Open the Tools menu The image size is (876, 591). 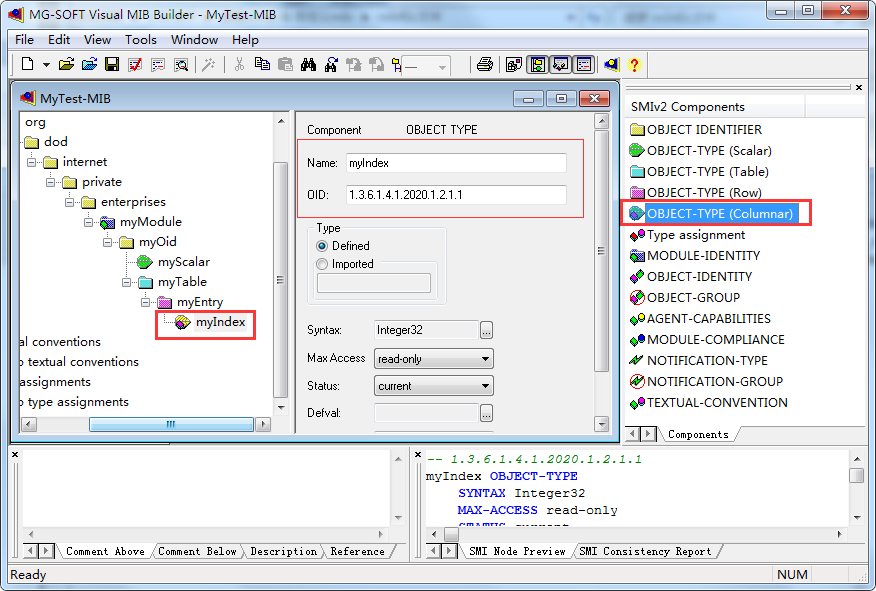140,39
